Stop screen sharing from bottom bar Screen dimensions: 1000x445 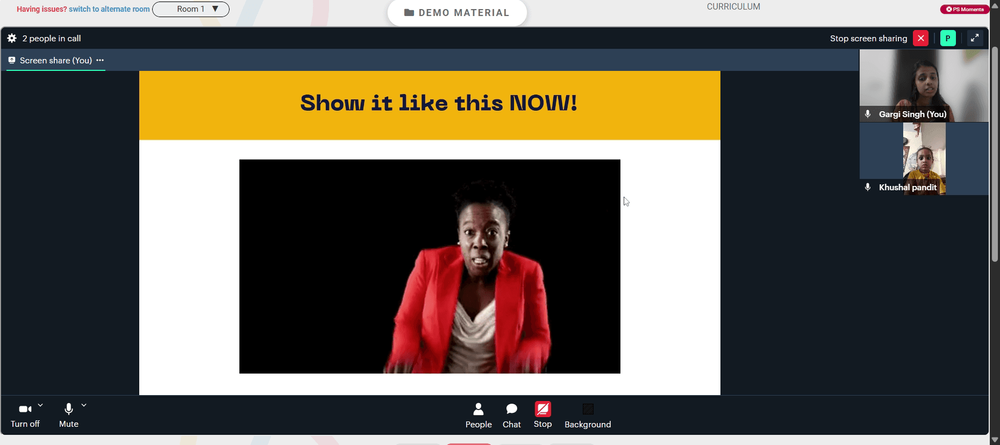[x=543, y=415]
